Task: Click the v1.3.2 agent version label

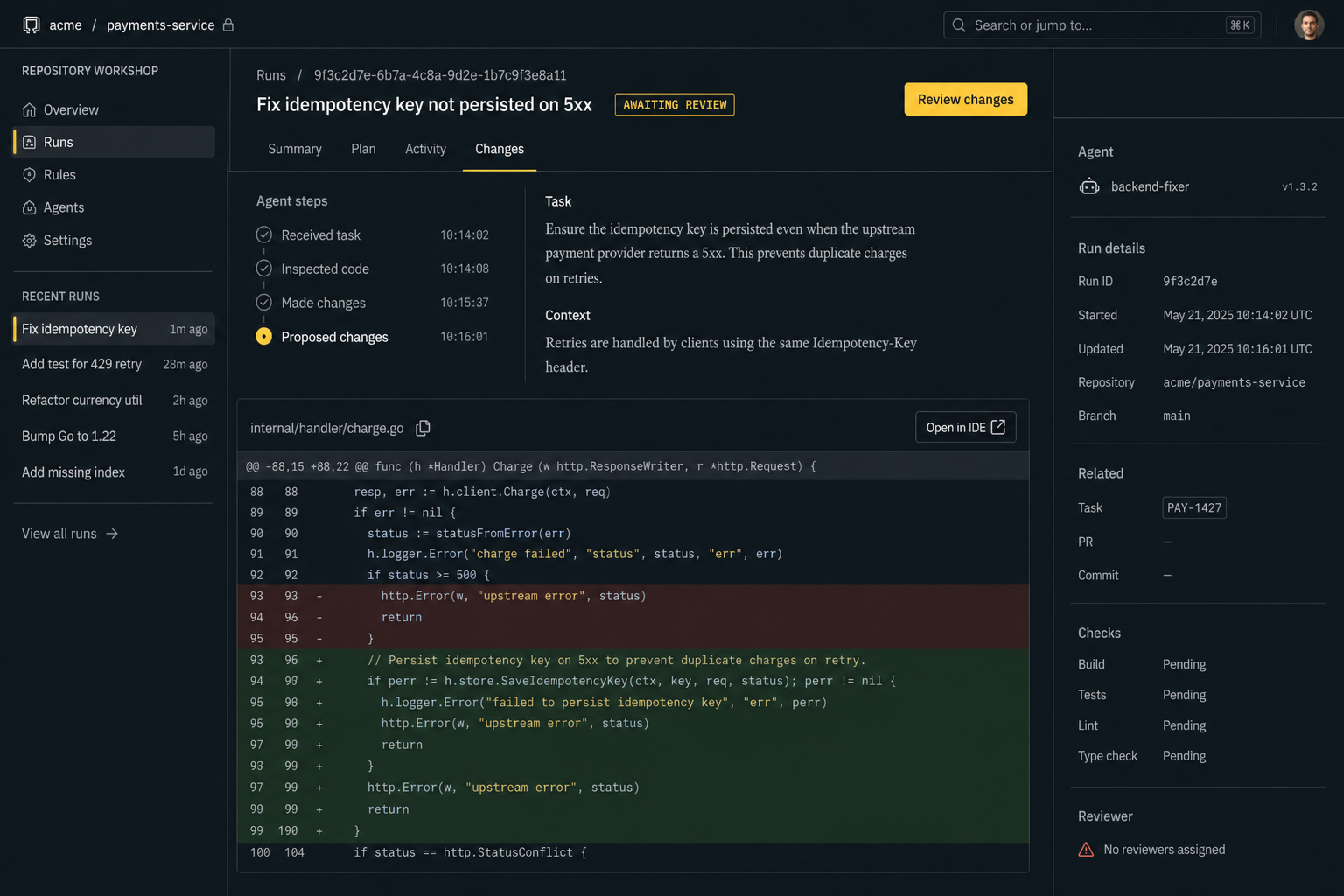Action: [x=1299, y=186]
